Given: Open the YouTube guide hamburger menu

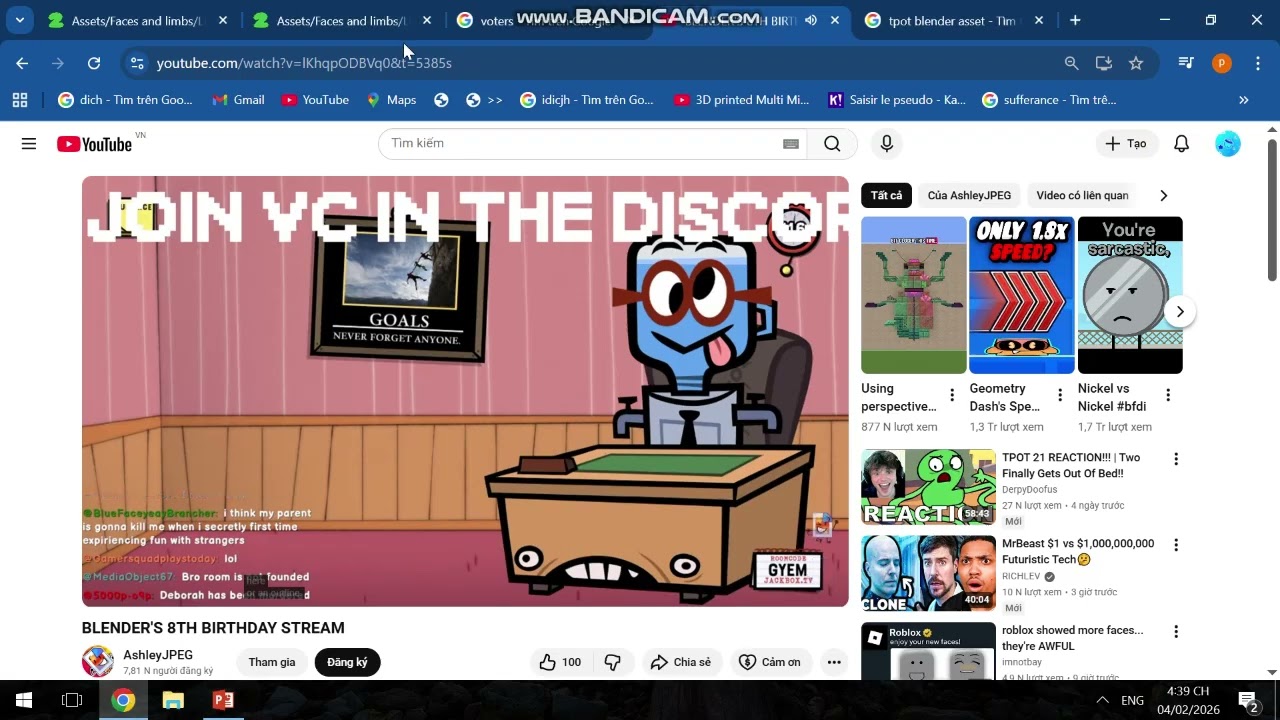Looking at the screenshot, I should pos(29,144).
